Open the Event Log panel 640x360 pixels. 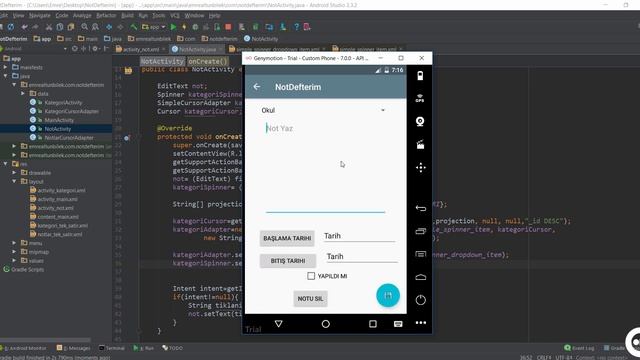point(579,348)
